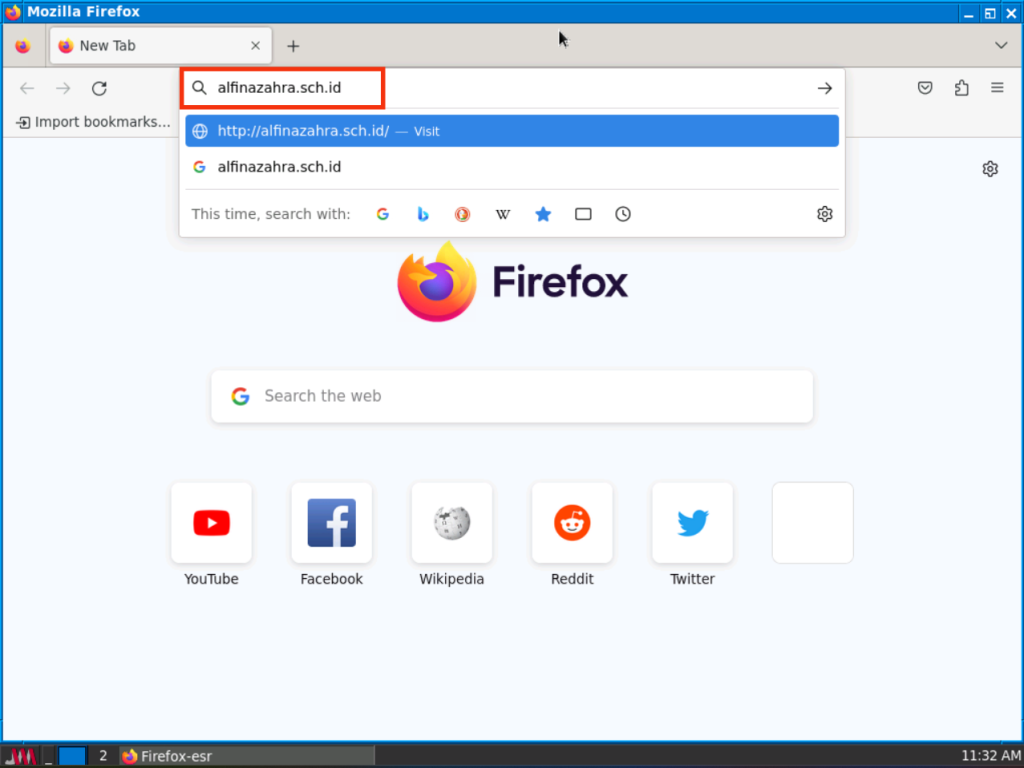The width and height of the screenshot is (1024, 768).
Task: Open Firefox application hamburger menu
Action: [x=997, y=88]
